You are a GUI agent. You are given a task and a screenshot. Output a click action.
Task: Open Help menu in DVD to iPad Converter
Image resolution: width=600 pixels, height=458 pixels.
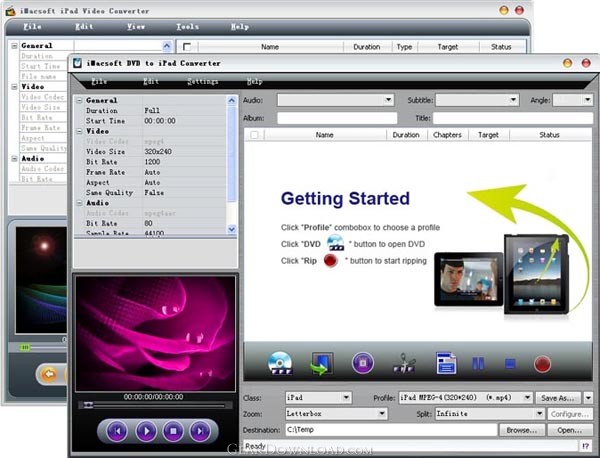click(x=254, y=81)
